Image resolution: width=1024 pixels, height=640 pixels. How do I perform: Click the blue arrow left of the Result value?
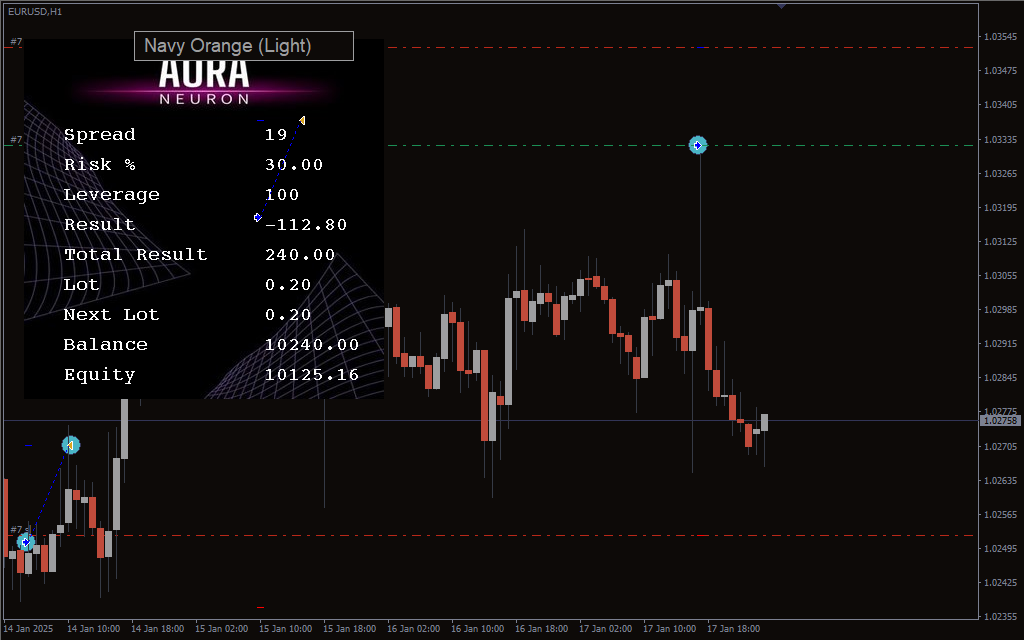[257, 217]
